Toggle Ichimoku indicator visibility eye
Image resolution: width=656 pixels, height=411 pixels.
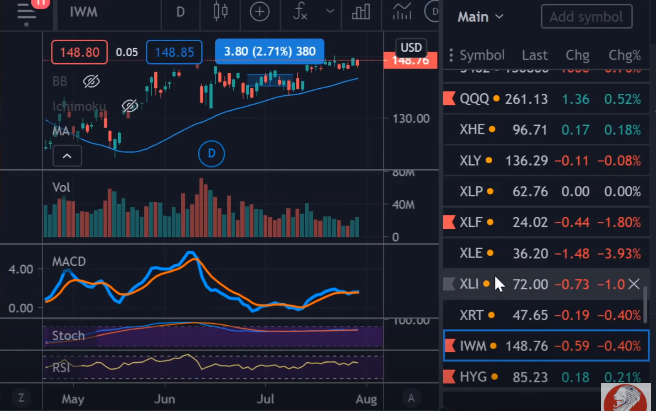click(130, 106)
